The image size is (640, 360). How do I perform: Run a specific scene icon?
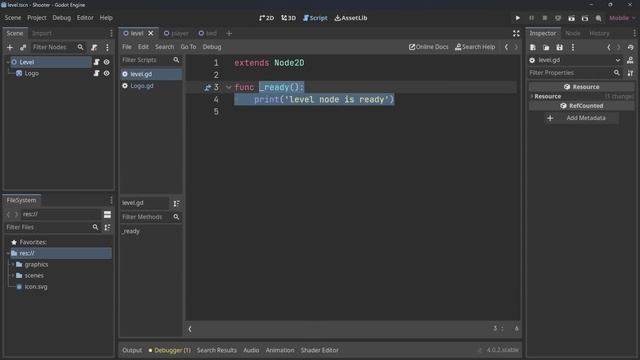pyautogui.click(x=585, y=18)
